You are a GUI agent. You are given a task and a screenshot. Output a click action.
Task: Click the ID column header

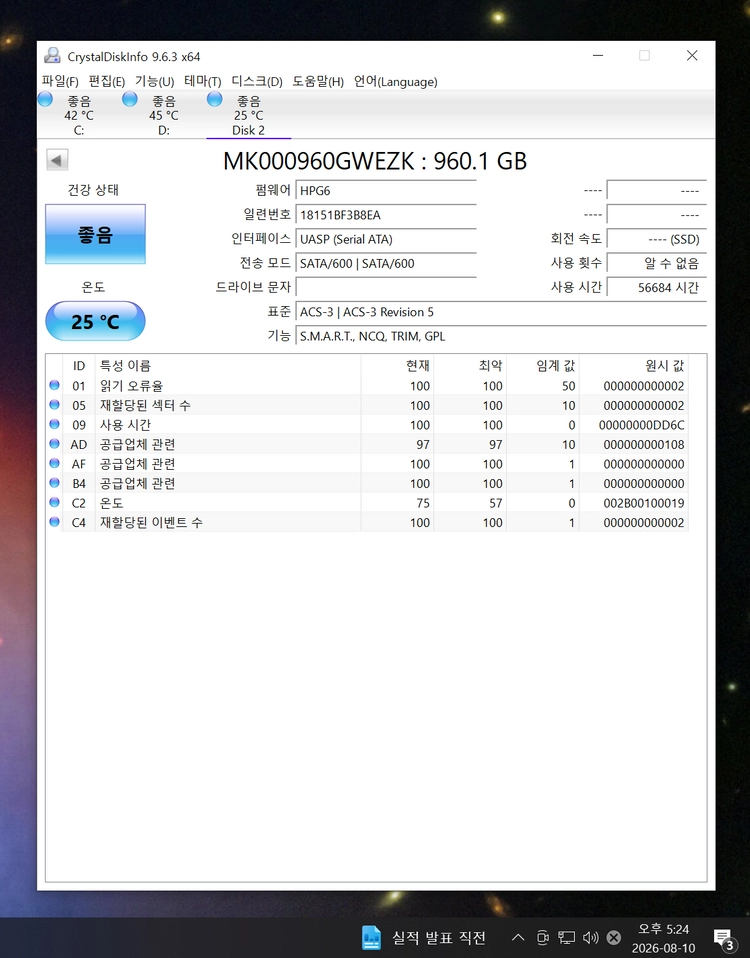(x=79, y=365)
